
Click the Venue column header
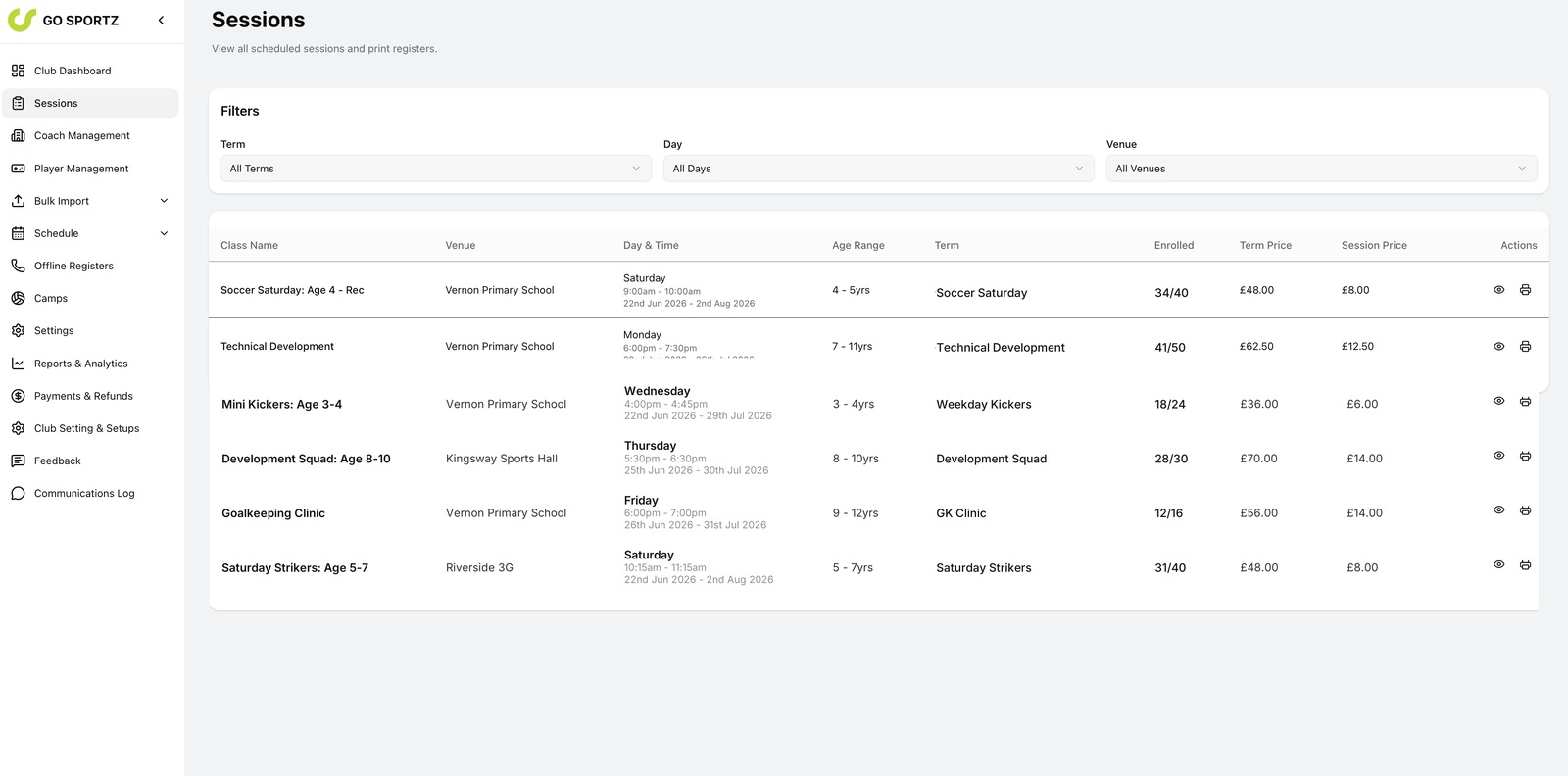461,245
